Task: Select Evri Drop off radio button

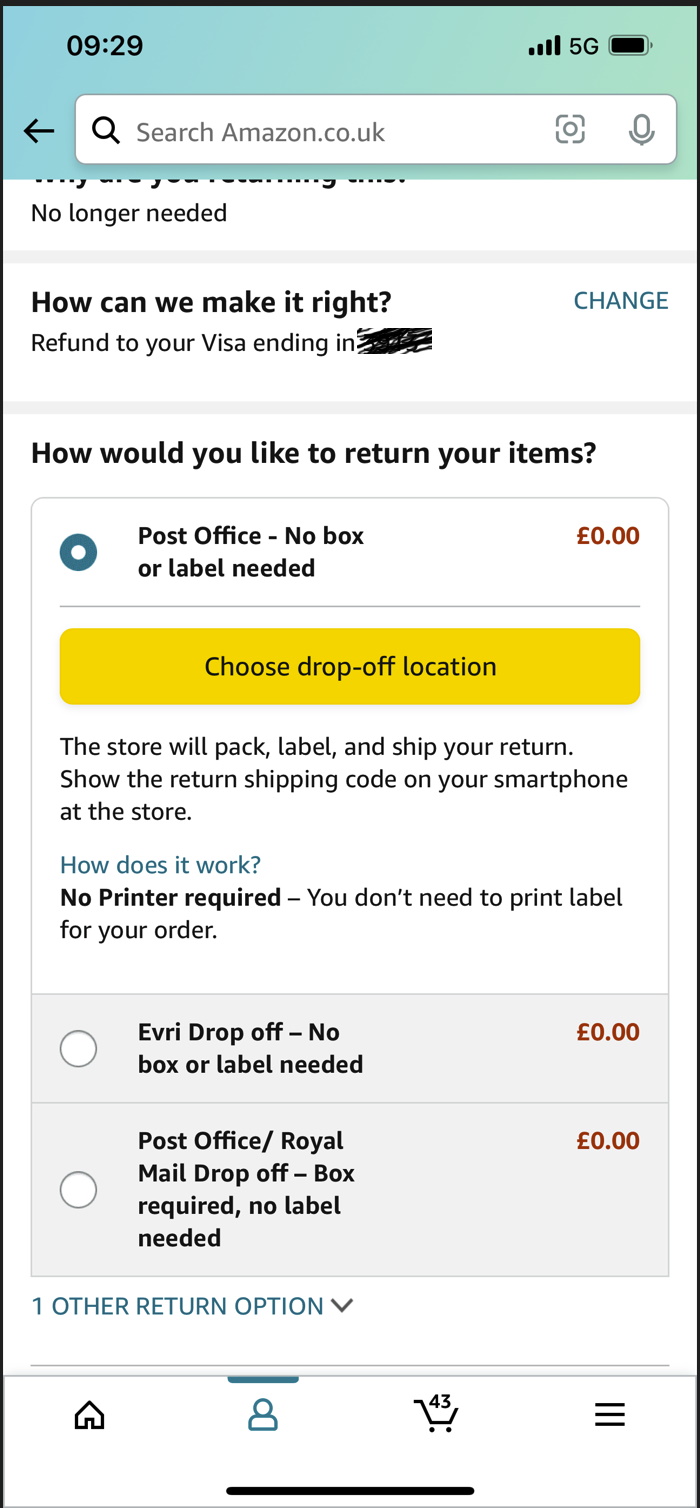Action: tap(78, 1049)
